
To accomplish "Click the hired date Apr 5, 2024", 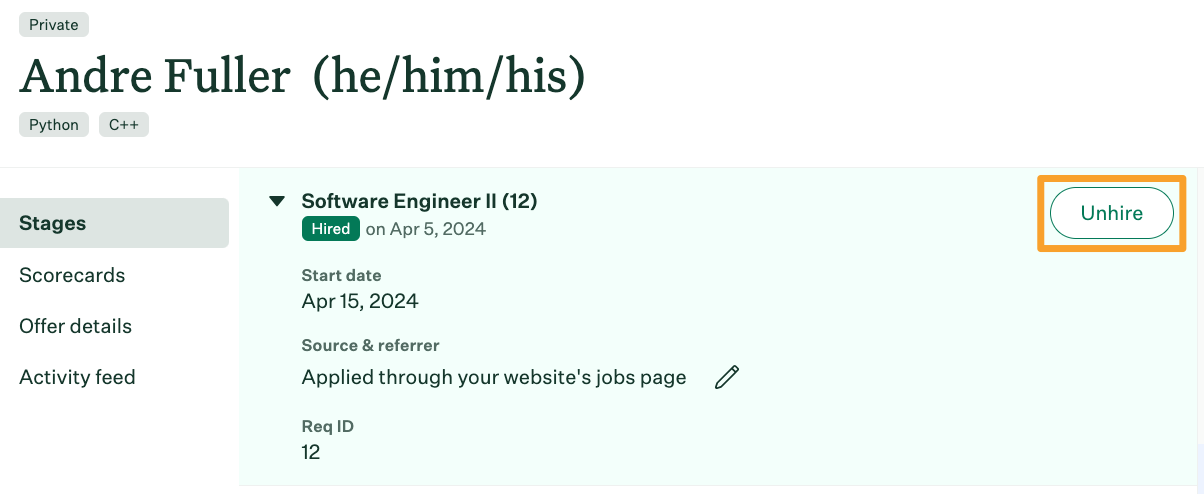I will [x=426, y=229].
